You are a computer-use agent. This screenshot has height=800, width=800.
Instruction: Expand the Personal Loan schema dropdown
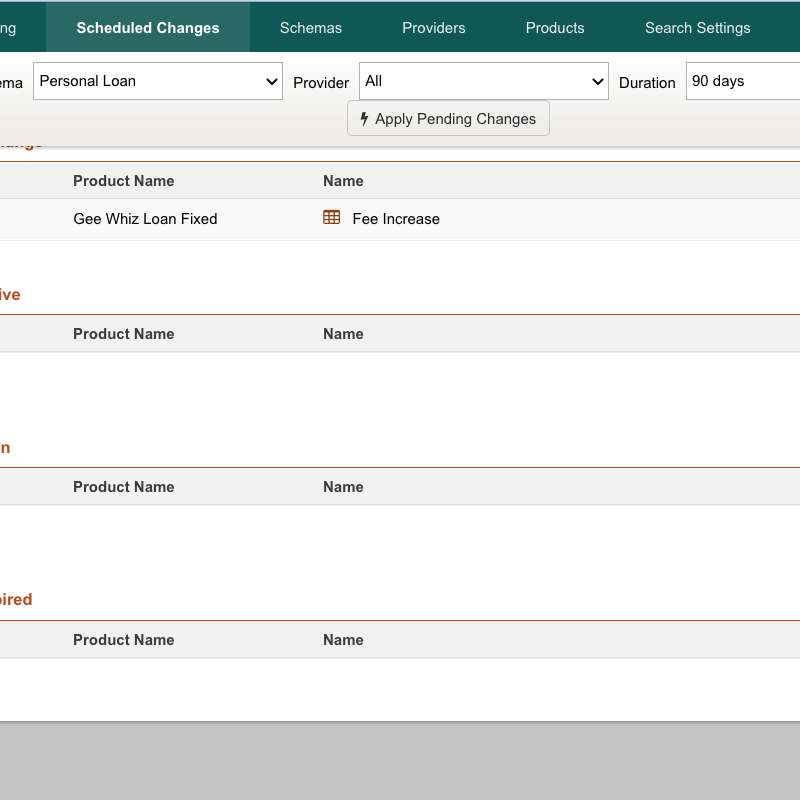[x=158, y=81]
